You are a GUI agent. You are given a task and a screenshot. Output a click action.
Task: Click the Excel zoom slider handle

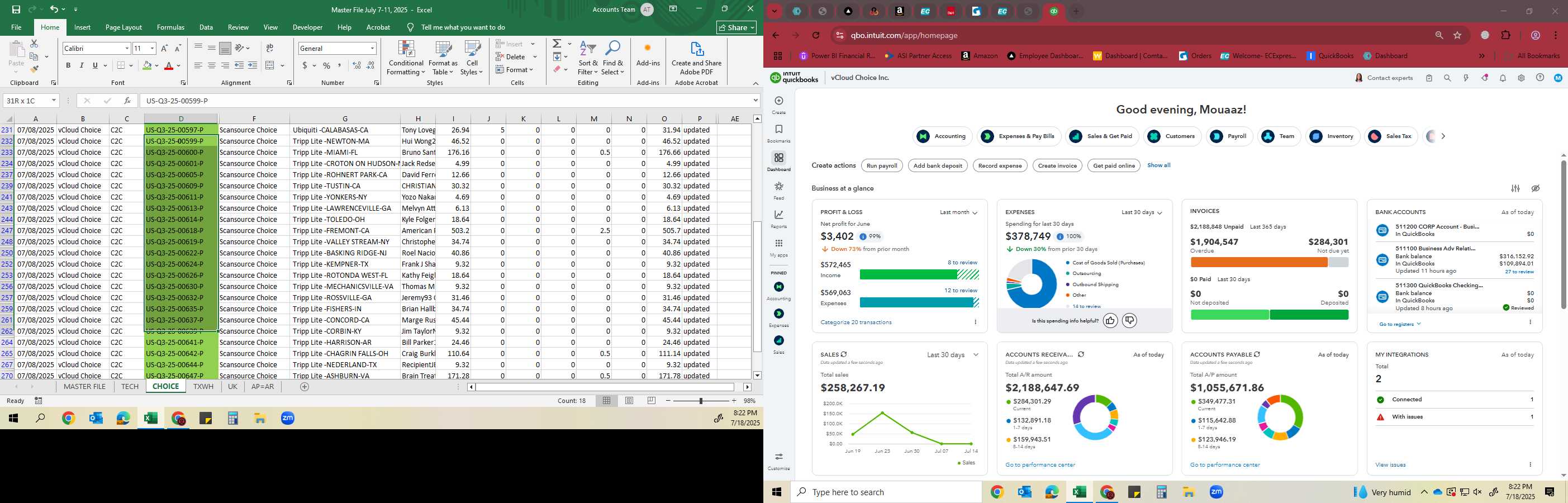tap(701, 401)
